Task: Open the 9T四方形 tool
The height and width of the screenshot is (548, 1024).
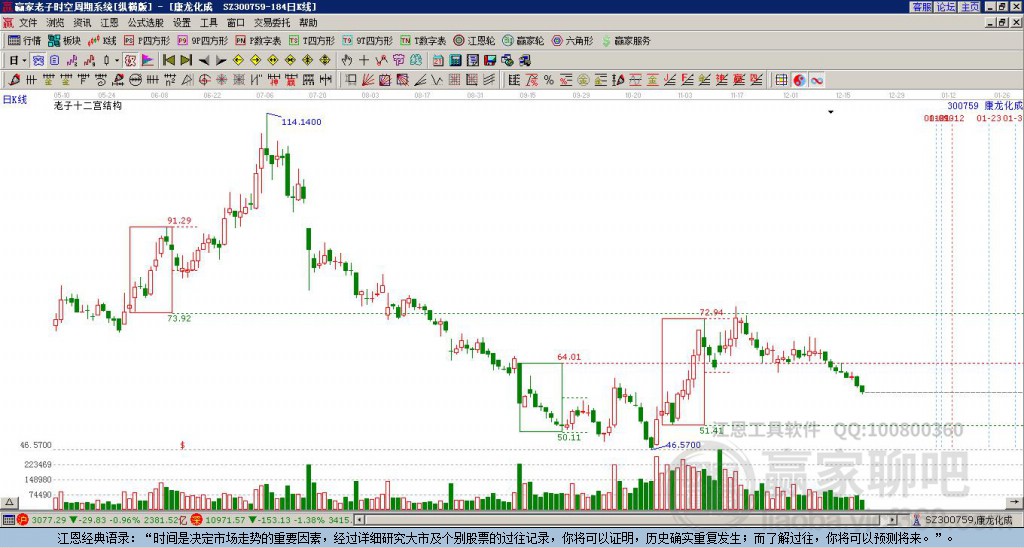Action: [x=367, y=40]
